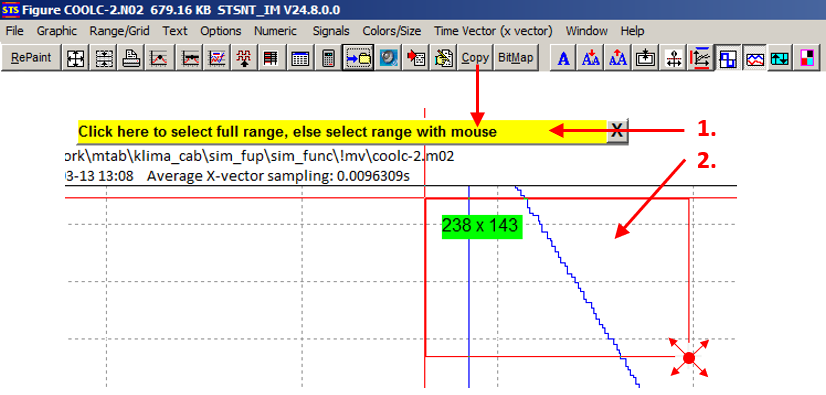
Task: Click the printer icon
Action: [x=131, y=58]
